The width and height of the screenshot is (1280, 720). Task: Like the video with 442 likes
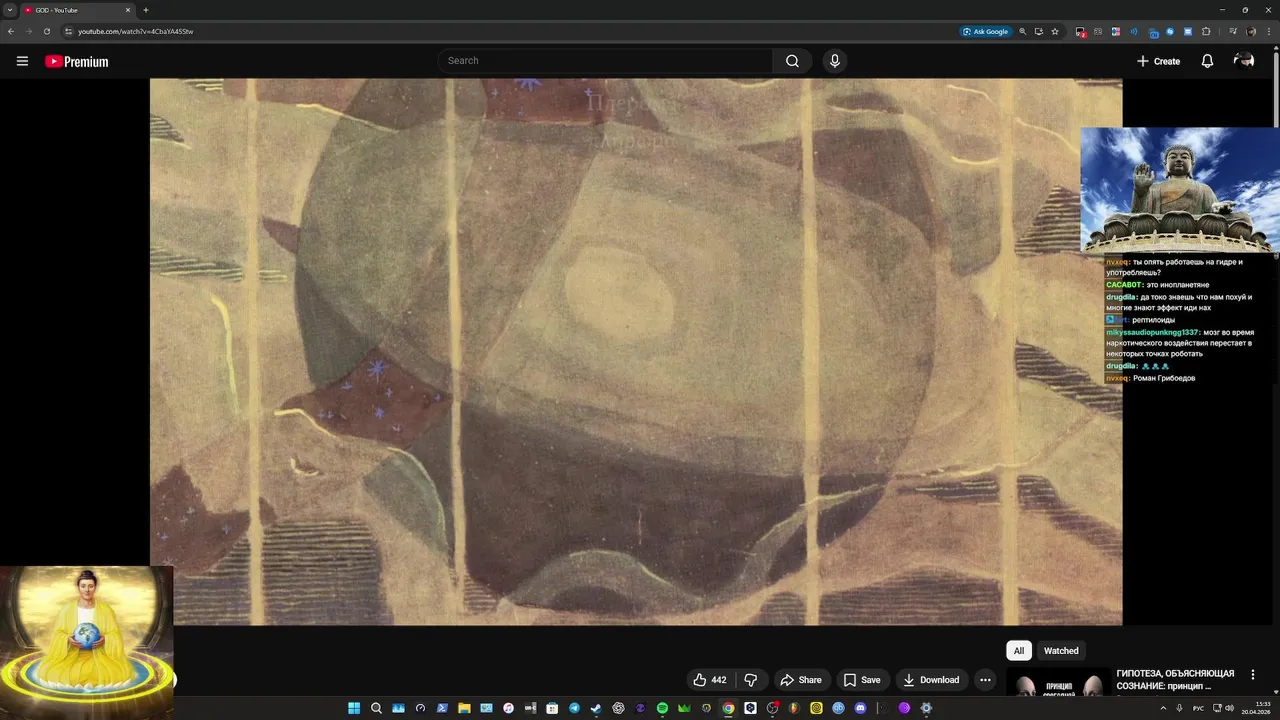[710, 680]
